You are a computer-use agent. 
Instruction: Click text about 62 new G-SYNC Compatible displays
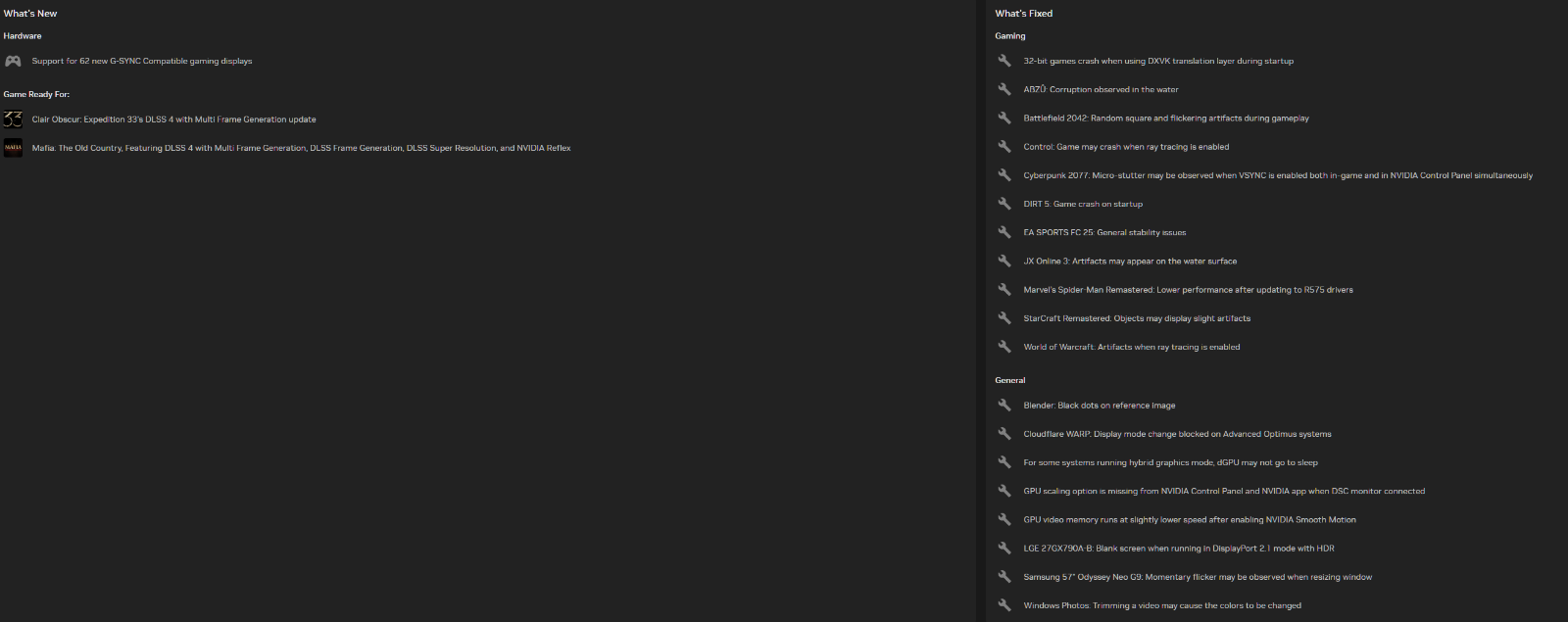pos(142,61)
